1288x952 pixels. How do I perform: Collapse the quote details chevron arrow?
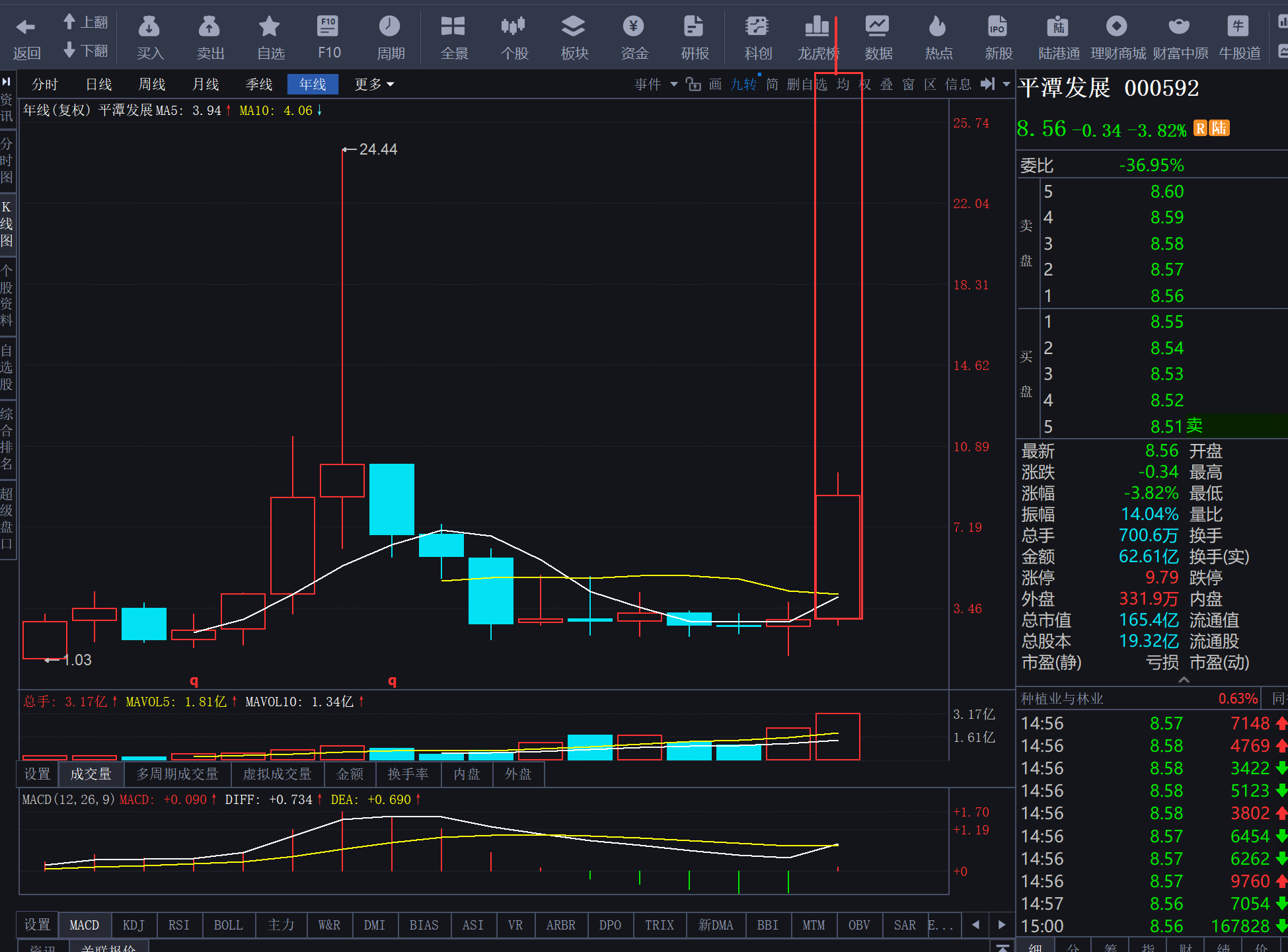coord(1184,680)
